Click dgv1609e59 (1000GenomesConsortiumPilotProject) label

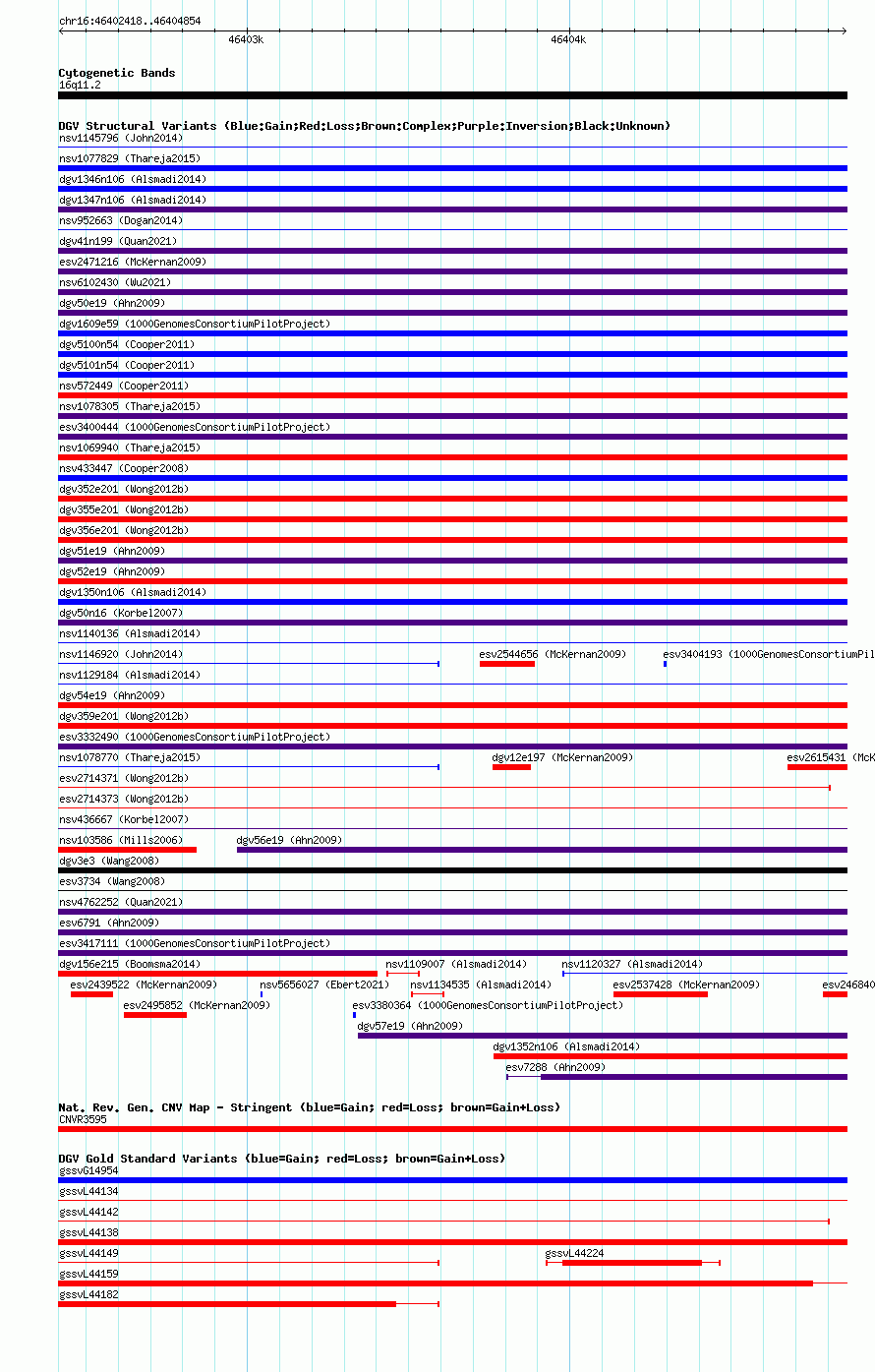click(195, 324)
